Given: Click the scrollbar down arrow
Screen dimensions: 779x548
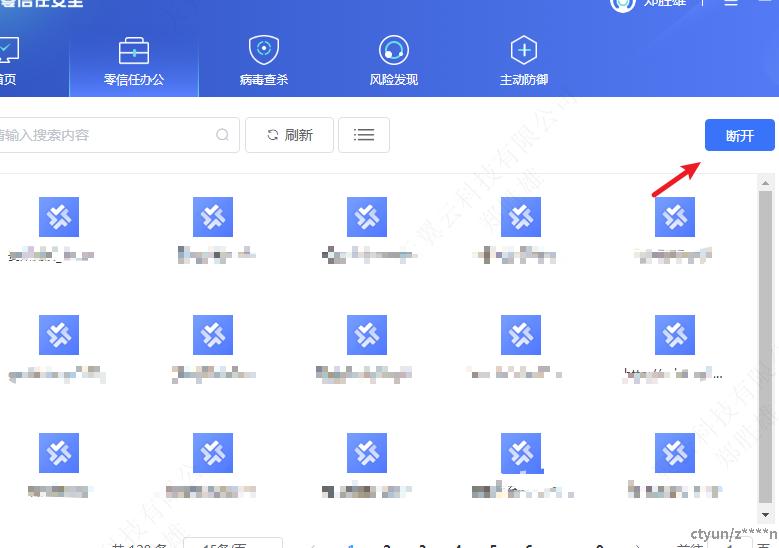Looking at the screenshot, I should (x=765, y=515).
